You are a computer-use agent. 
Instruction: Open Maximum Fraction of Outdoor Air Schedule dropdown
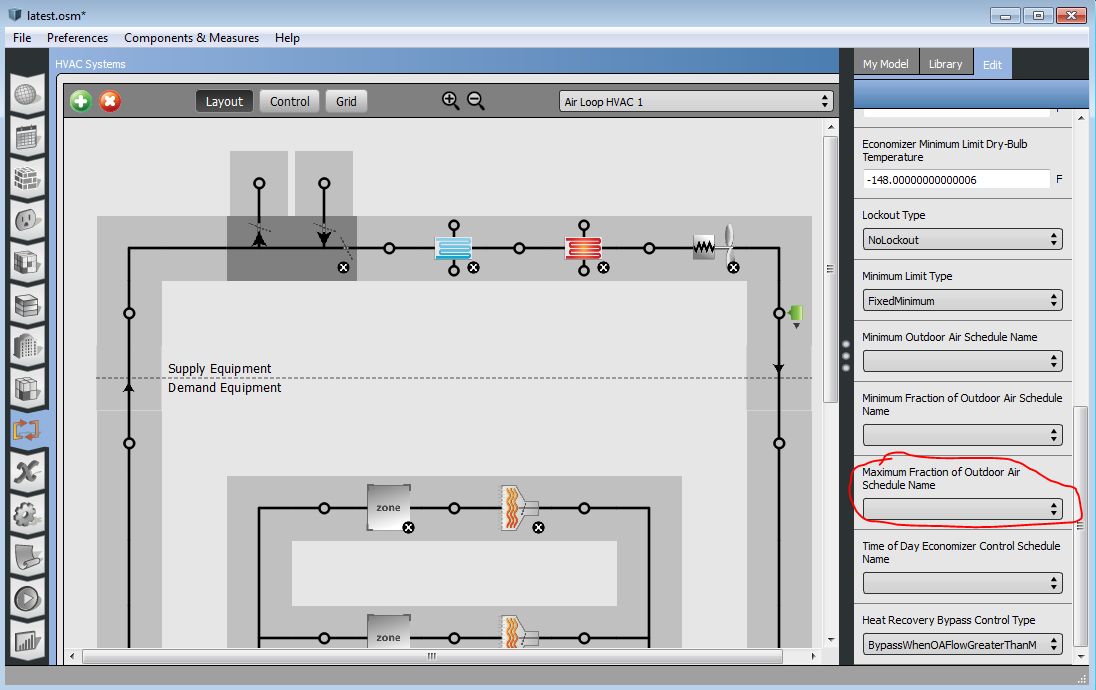coord(962,509)
